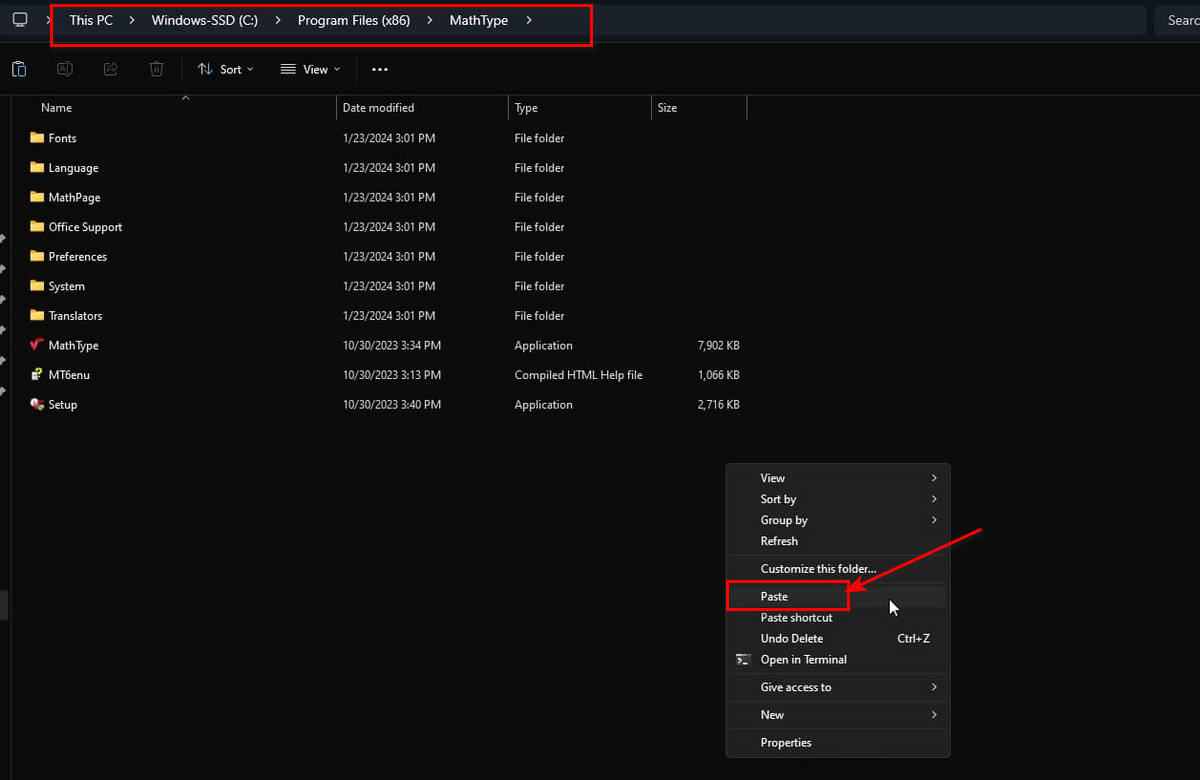Expand the chevron after This PC breadcrumb
This screenshot has height=780, width=1200.
132,21
